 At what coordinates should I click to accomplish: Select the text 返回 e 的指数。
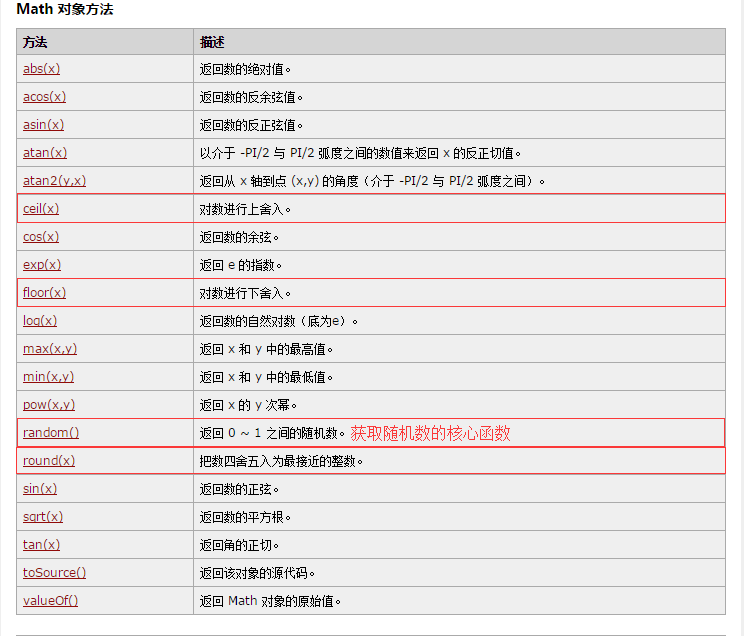pos(241,265)
